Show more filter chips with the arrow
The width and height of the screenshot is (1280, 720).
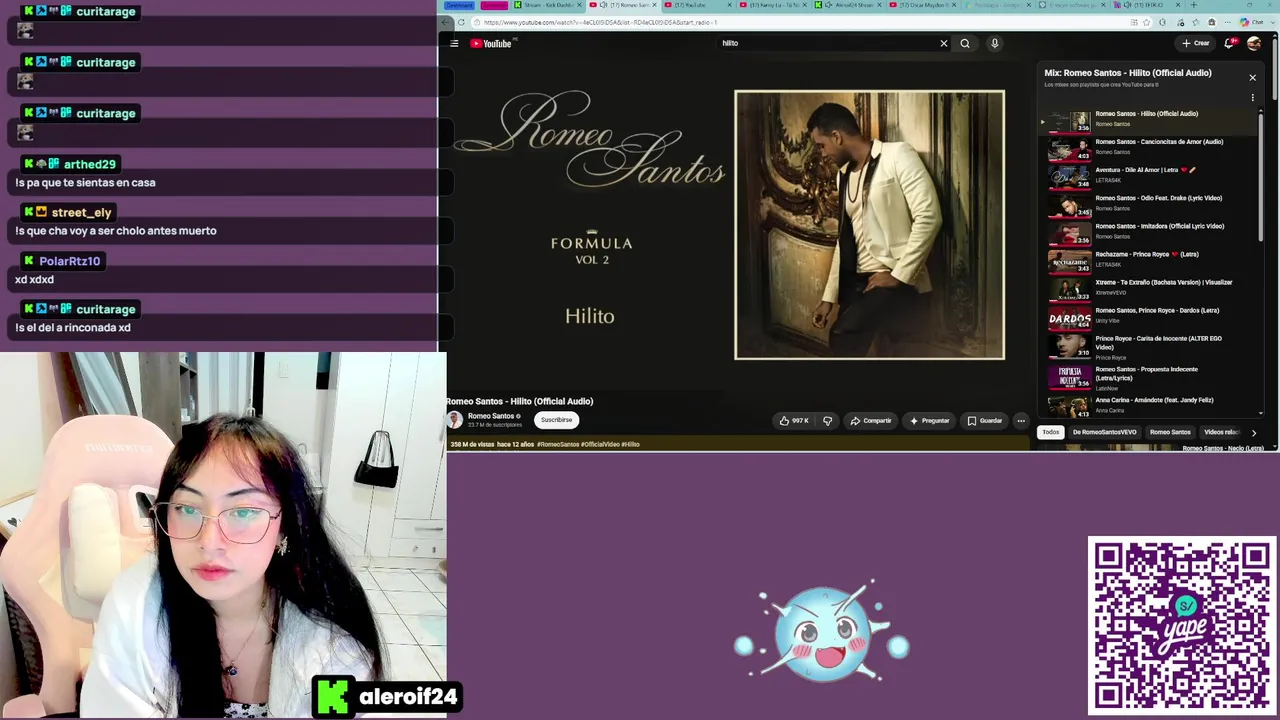point(1253,432)
